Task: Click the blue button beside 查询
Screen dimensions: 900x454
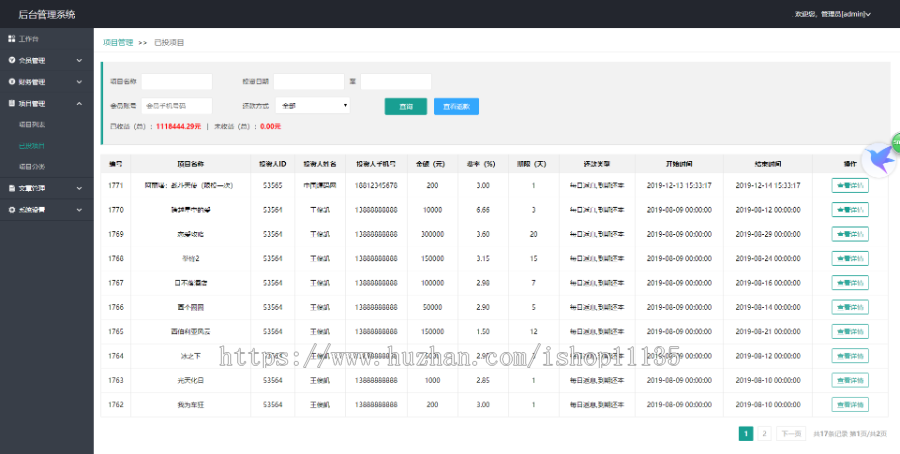Action: 456,106
